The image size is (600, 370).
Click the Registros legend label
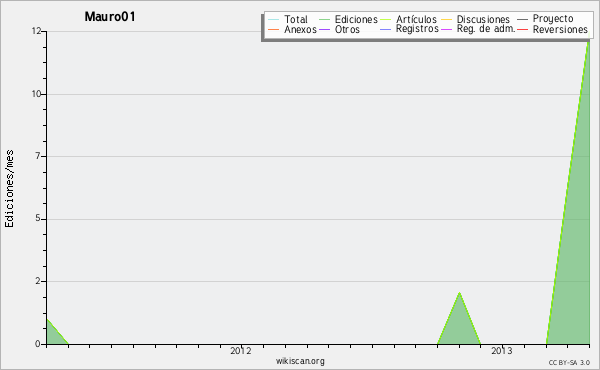[417, 29]
